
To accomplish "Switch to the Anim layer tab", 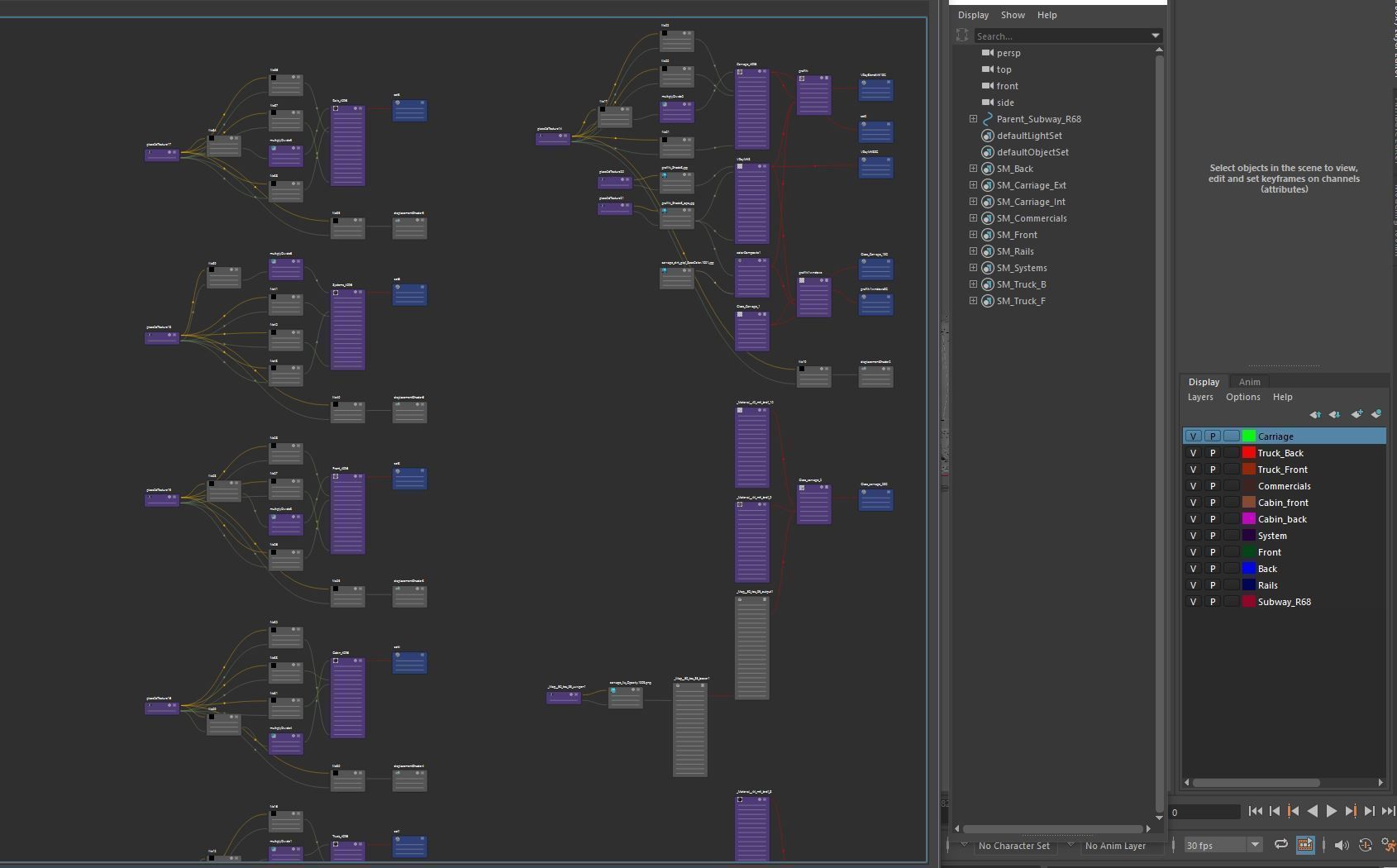I will click(x=1249, y=382).
